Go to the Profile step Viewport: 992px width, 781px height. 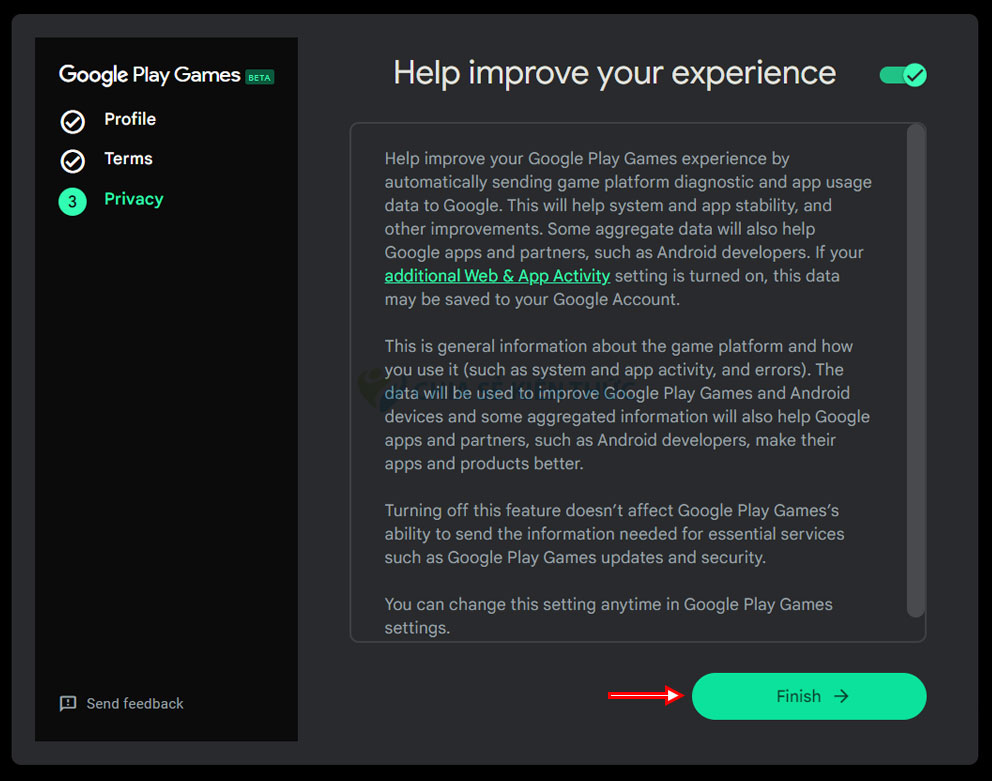(130, 119)
